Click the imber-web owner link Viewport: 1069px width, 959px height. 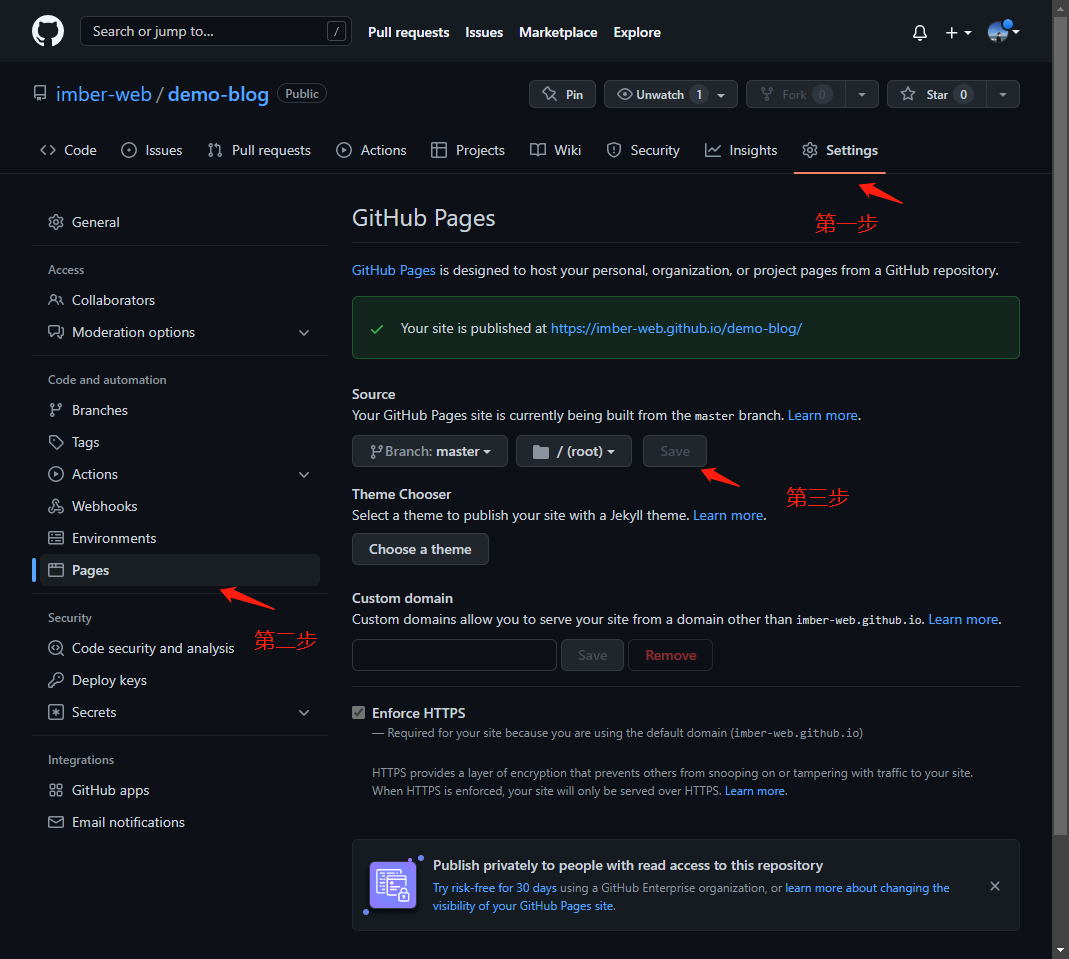[x=104, y=94]
